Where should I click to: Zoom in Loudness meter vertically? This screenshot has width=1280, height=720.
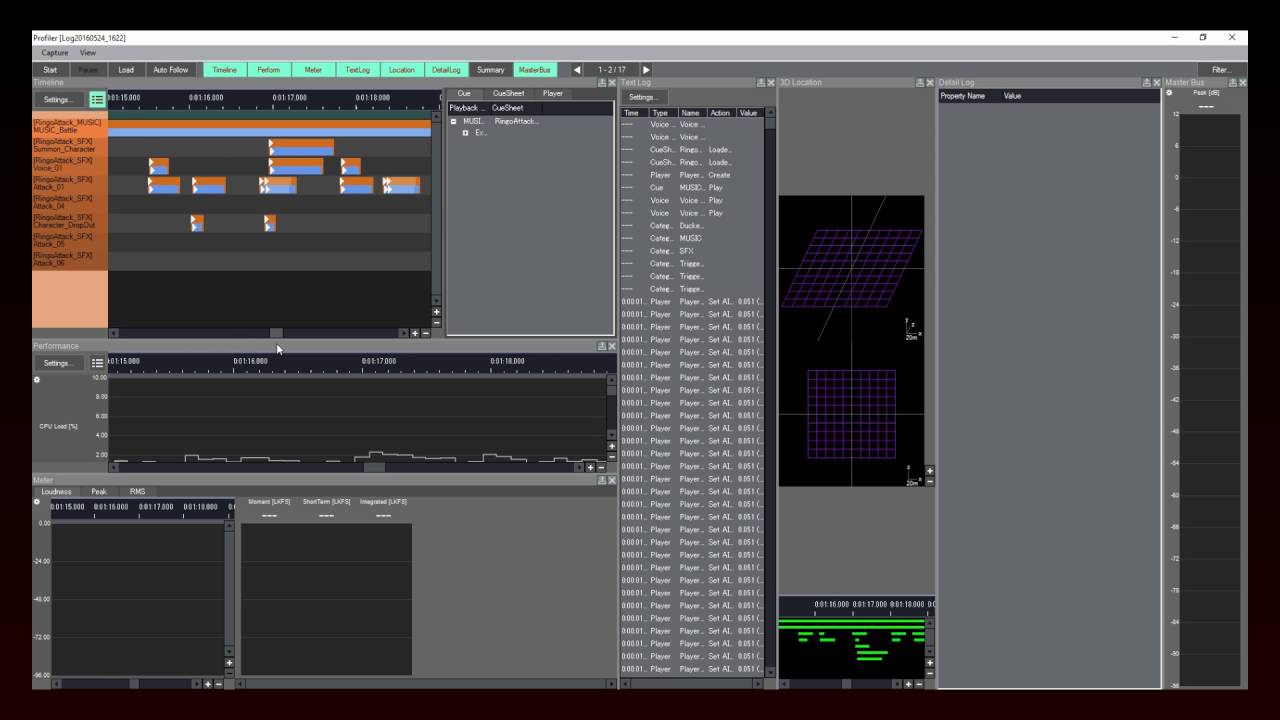tap(229, 662)
